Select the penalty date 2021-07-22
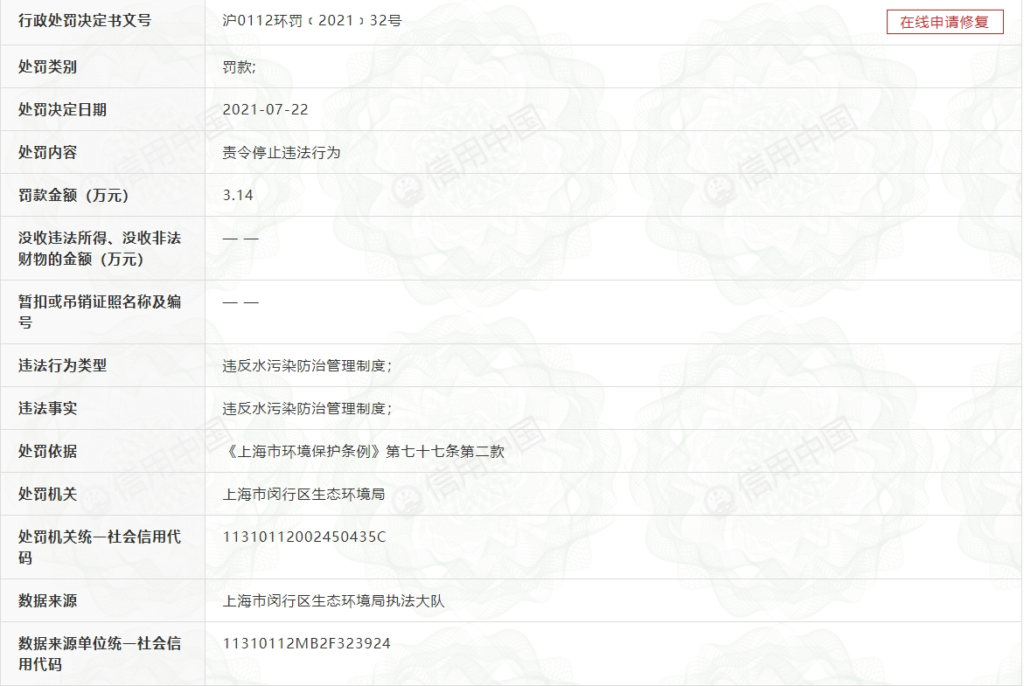 click(x=264, y=110)
